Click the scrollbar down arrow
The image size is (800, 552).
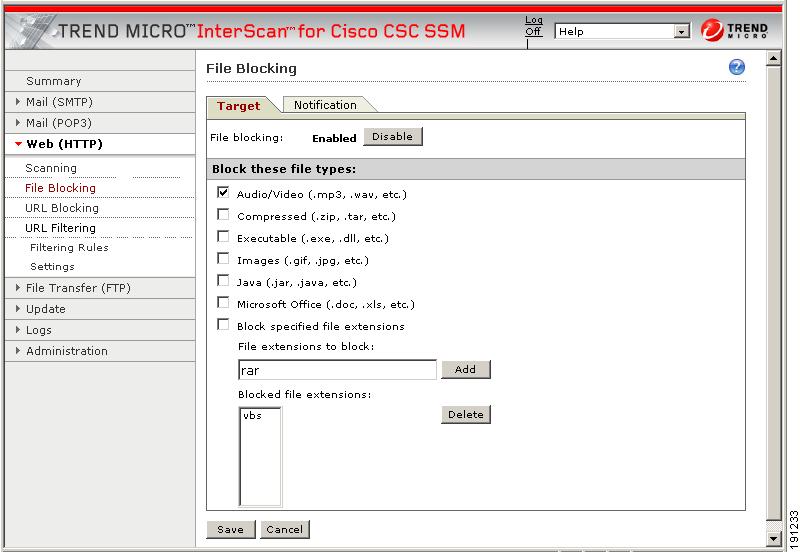[773, 538]
